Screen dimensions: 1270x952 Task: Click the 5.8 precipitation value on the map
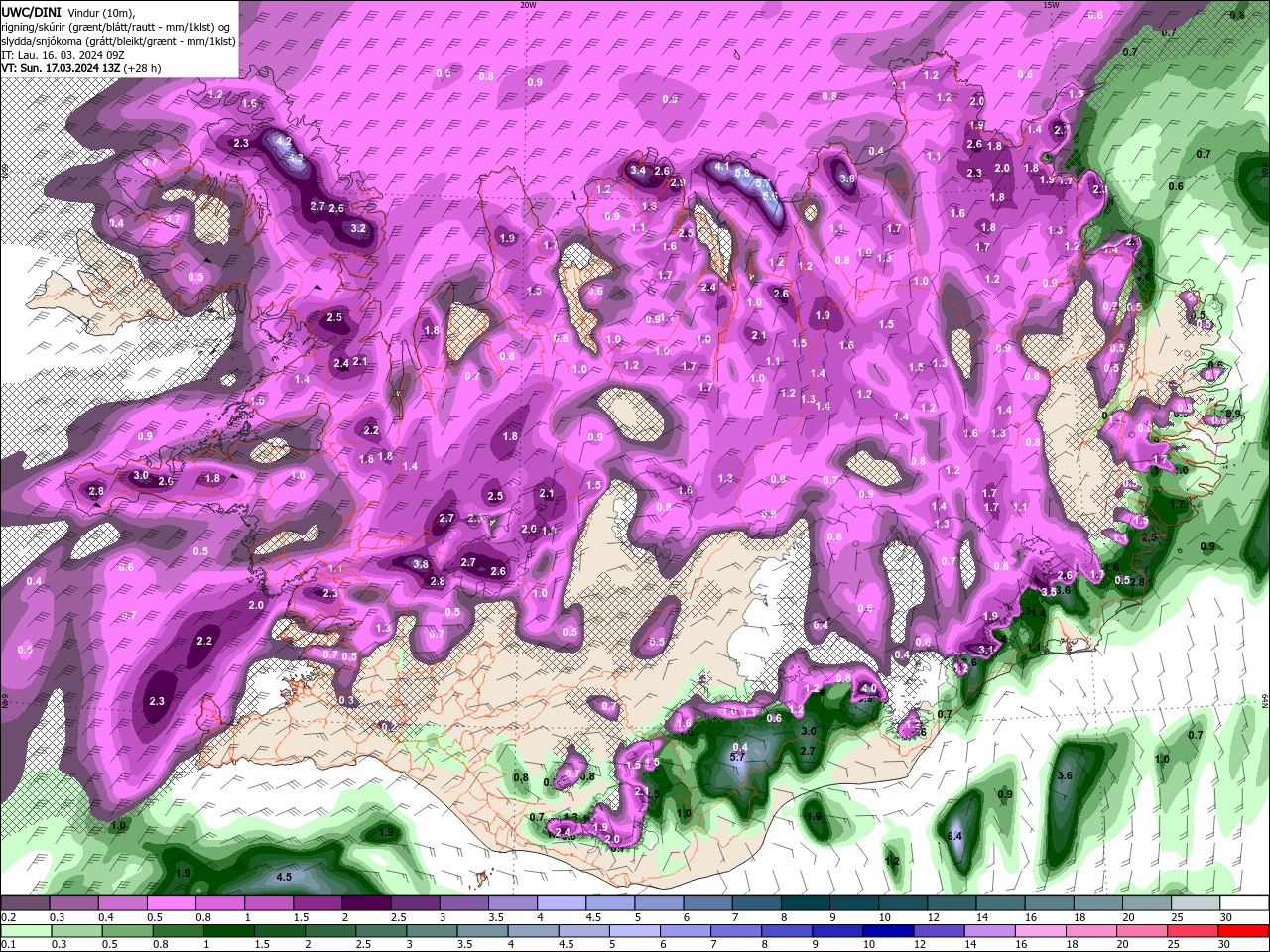tap(742, 173)
